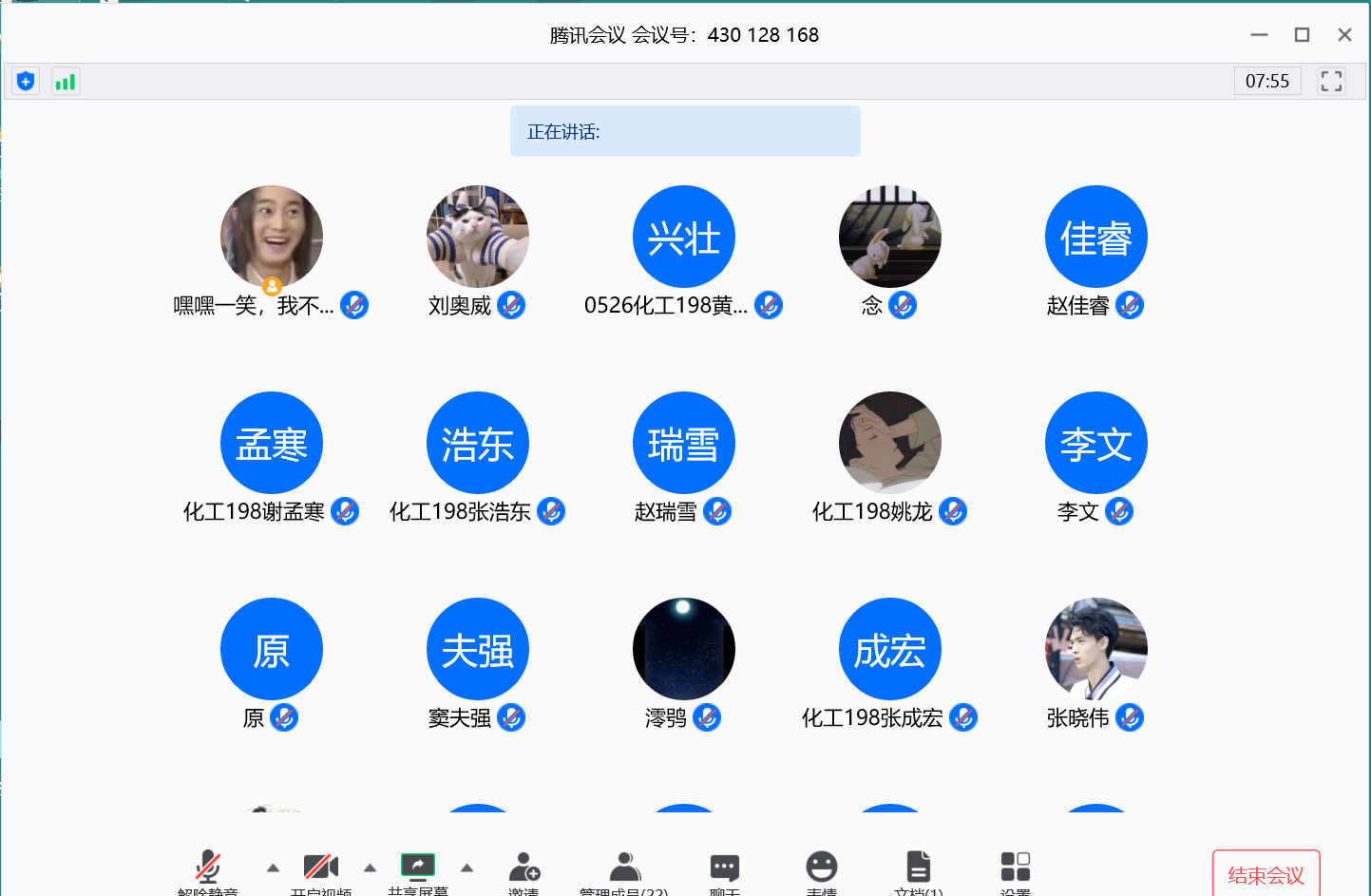Click the name label 化工198张浩东
The height and width of the screenshot is (896, 1371).
pyautogui.click(x=460, y=512)
